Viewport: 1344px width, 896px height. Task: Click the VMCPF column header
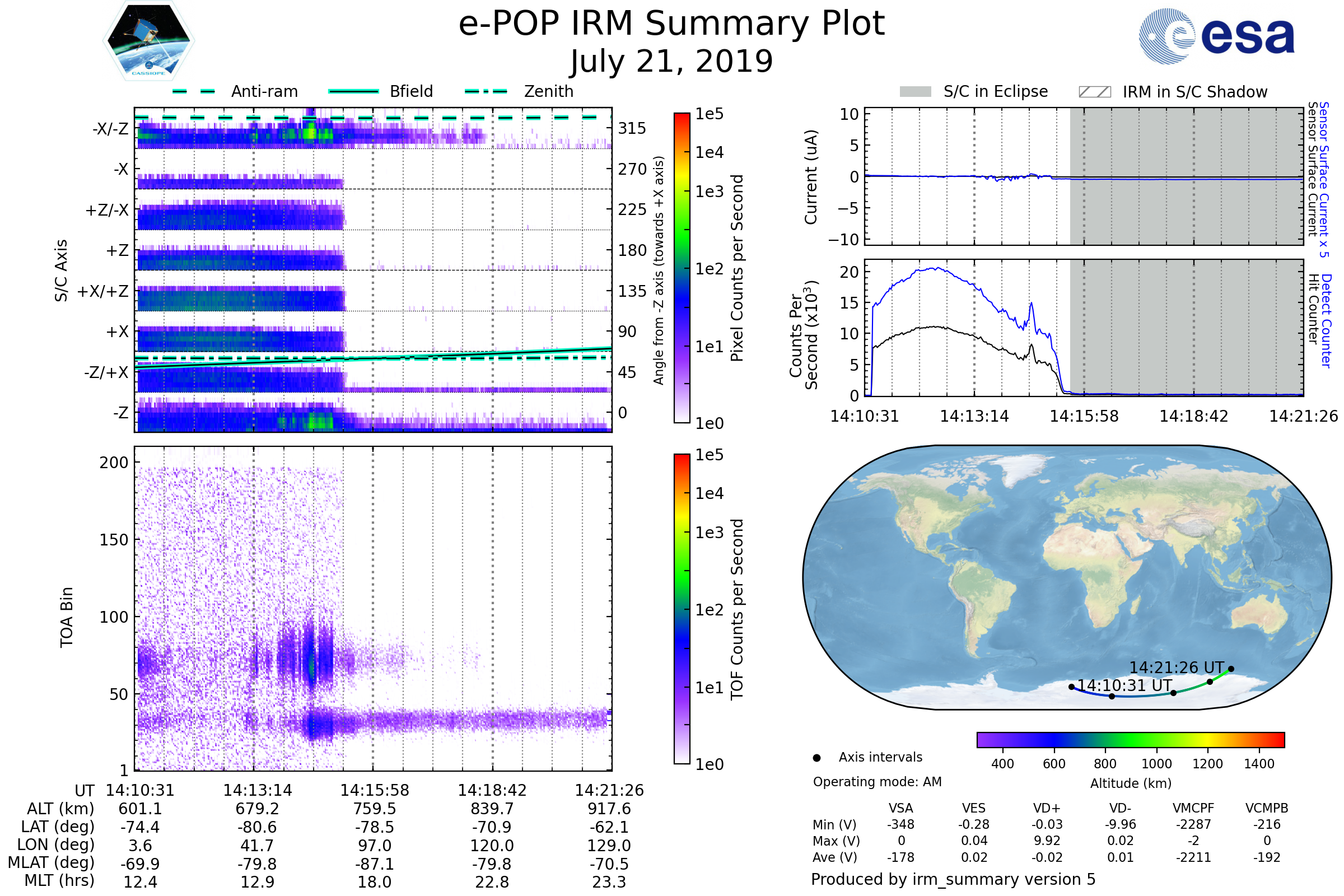[x=1193, y=808]
